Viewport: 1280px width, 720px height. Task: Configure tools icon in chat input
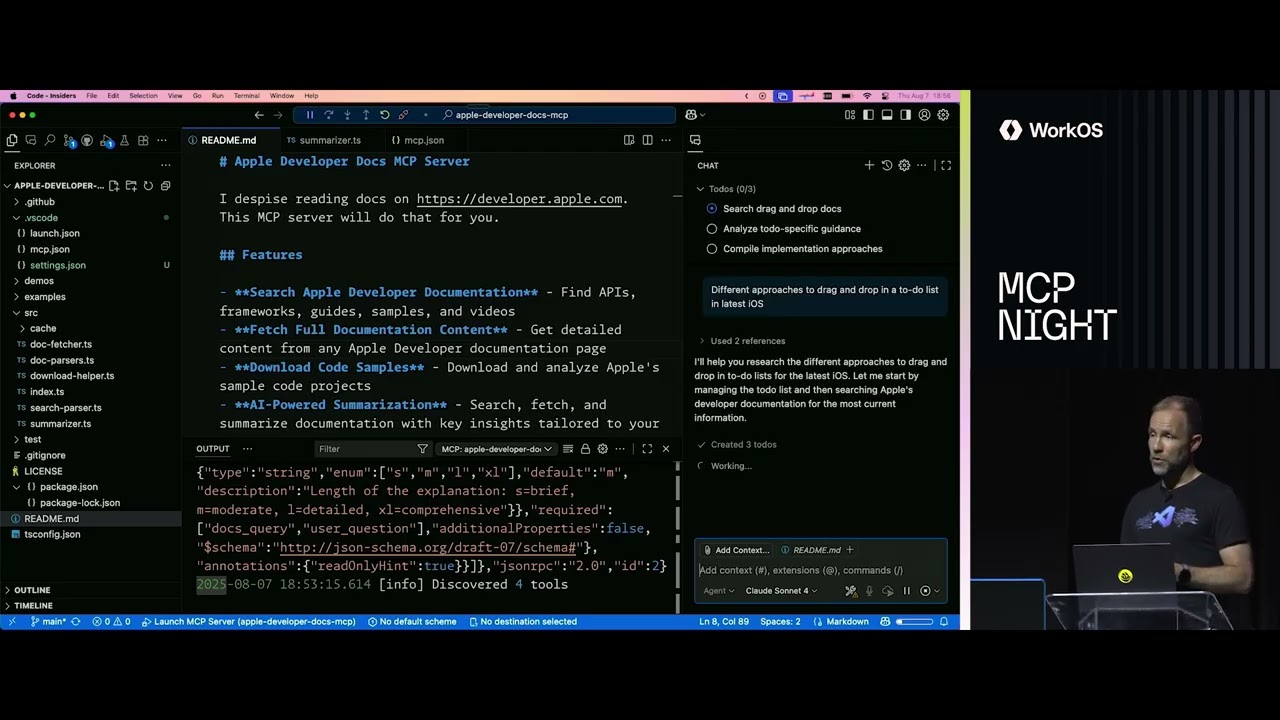pos(851,591)
